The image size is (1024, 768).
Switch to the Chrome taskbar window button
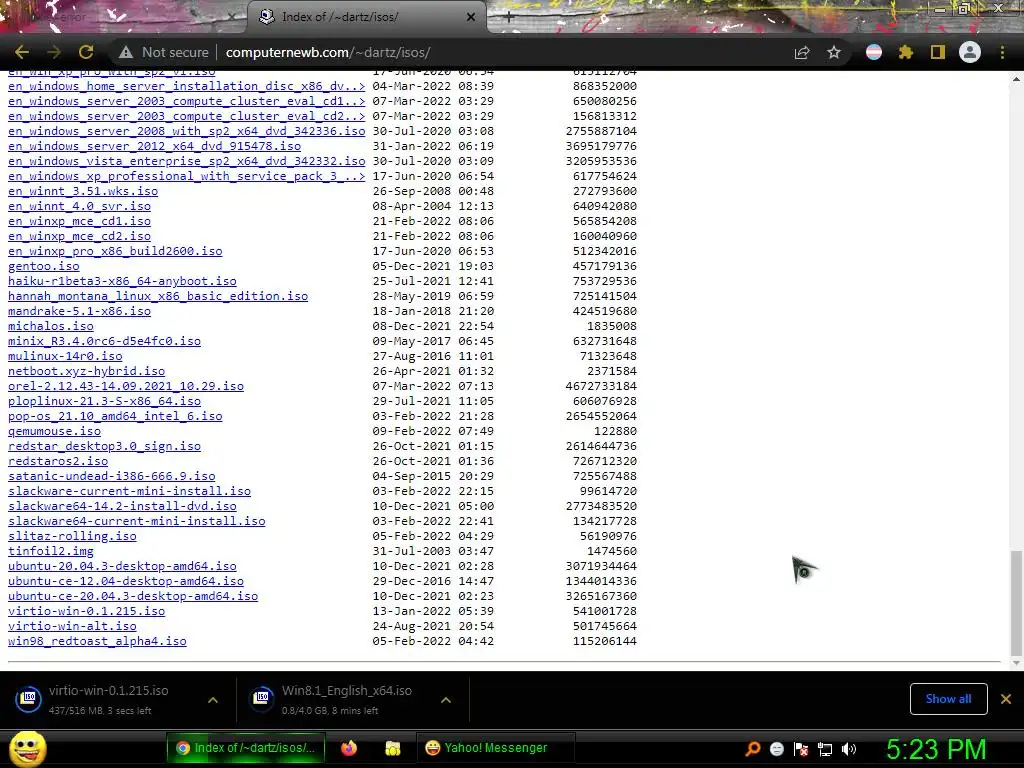(x=246, y=748)
